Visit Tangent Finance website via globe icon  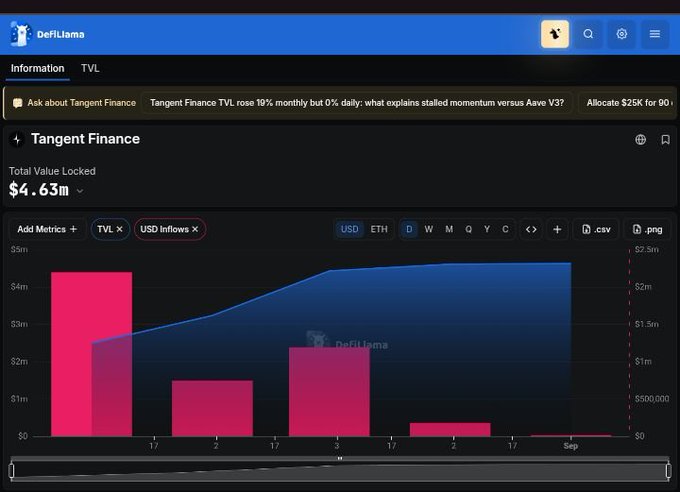coord(641,140)
